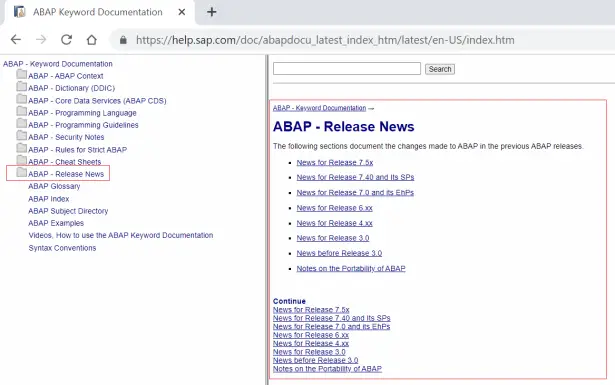Open a new browser tab with the plus
Screen dimensions: 615x385
pos(212,12)
